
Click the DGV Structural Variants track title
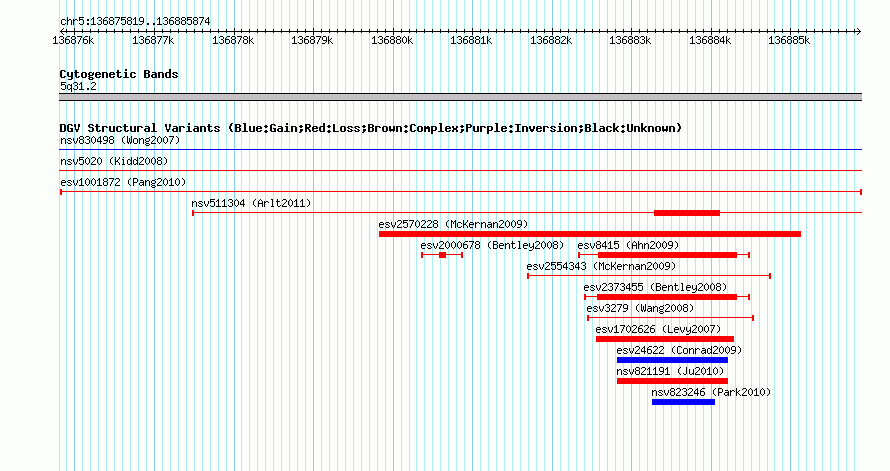click(x=371, y=128)
